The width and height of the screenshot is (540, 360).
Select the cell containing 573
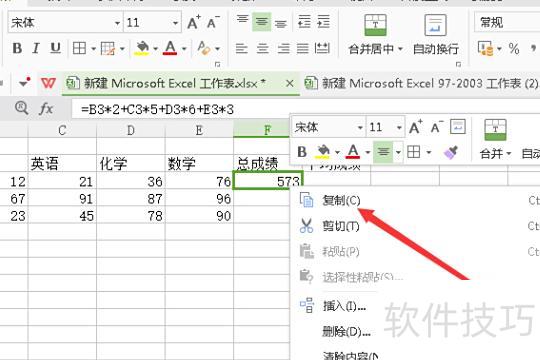point(268,181)
